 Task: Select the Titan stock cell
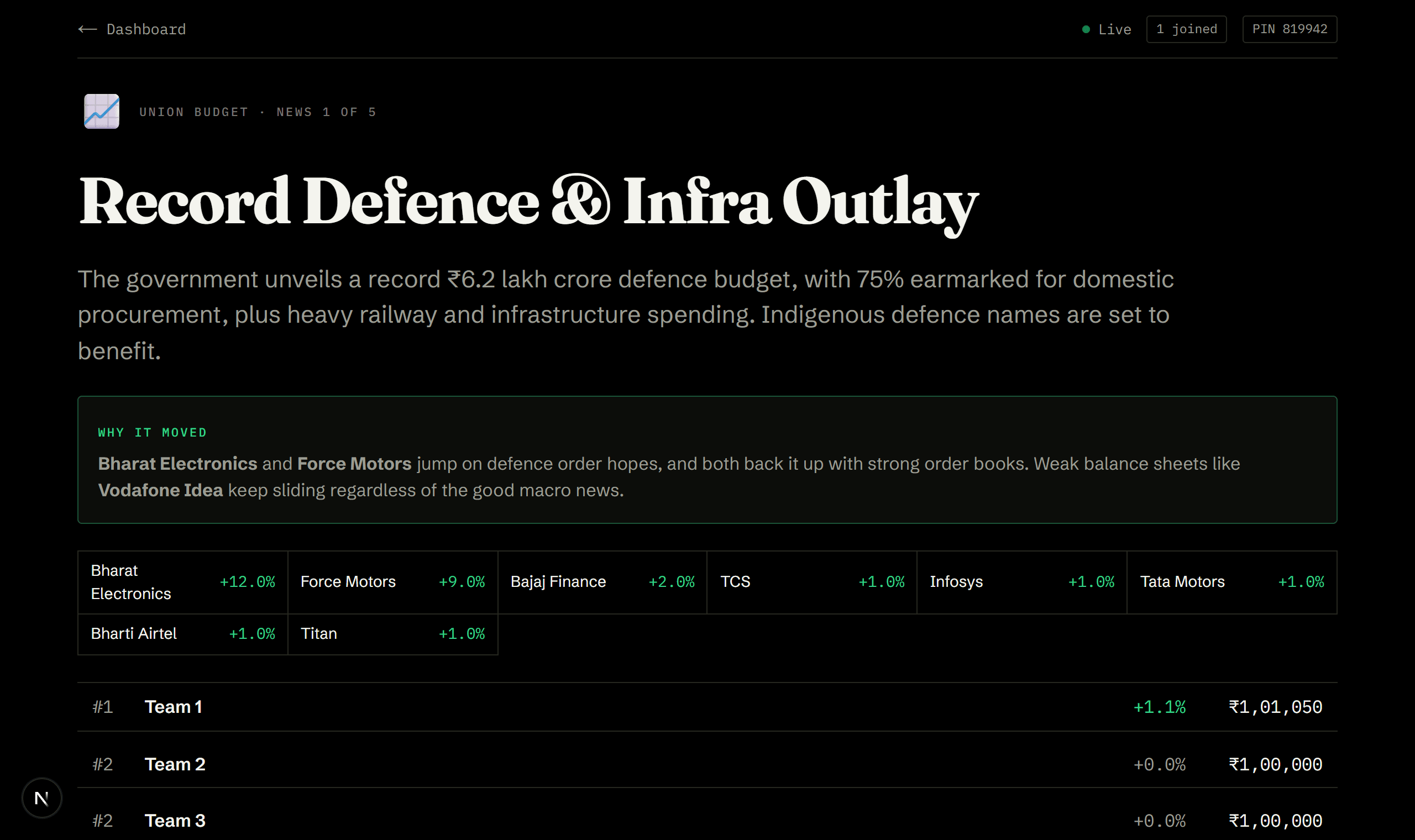(x=393, y=634)
